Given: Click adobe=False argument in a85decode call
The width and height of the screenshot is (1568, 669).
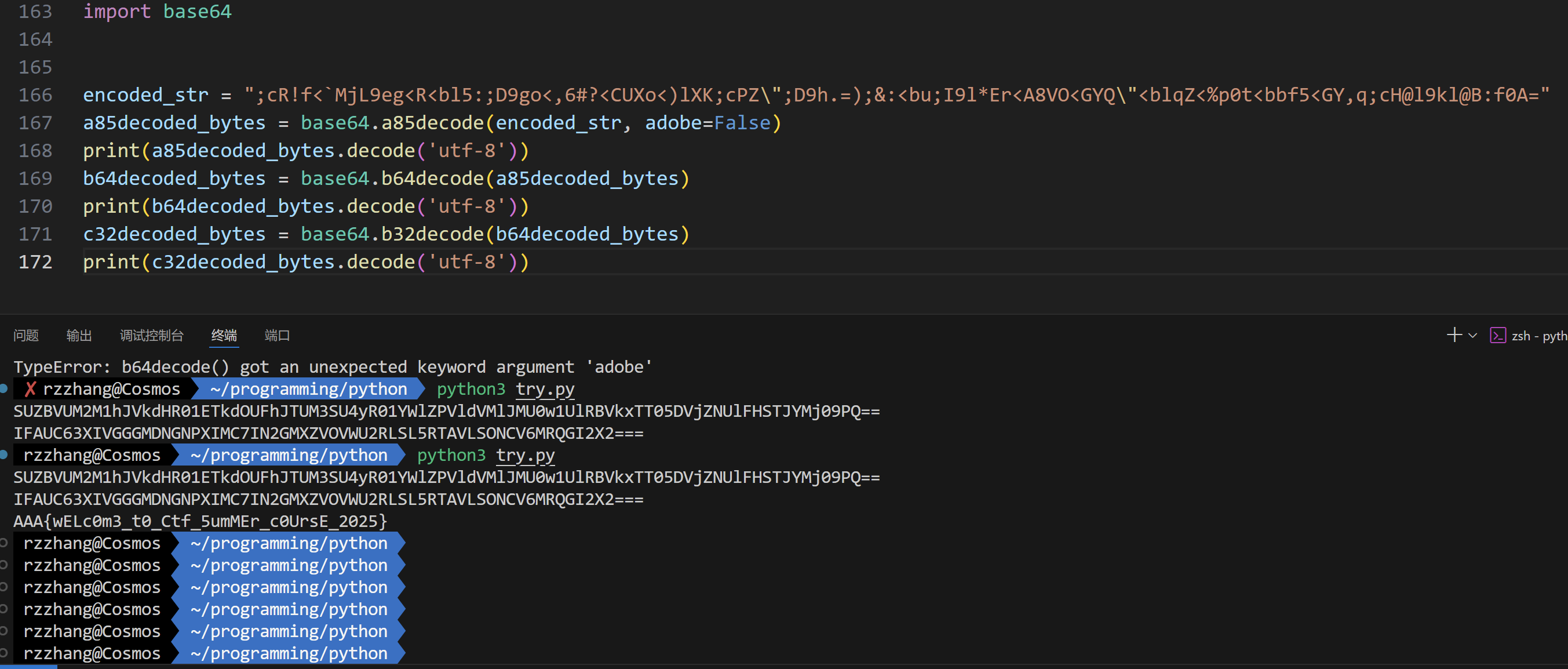Looking at the screenshot, I should 708,123.
